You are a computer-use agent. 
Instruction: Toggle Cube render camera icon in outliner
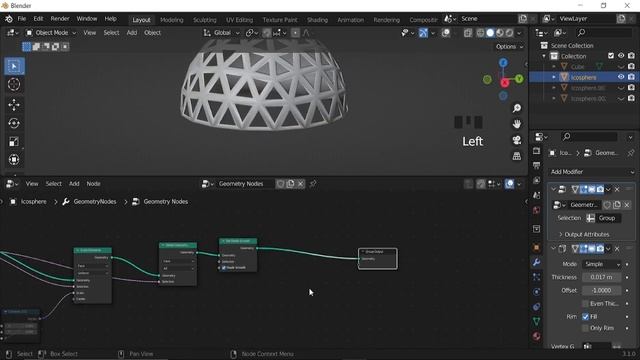pos(631,66)
